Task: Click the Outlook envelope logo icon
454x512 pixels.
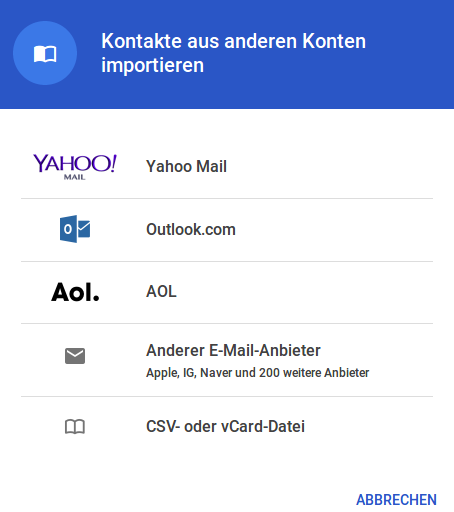Action: pyautogui.click(x=75, y=229)
